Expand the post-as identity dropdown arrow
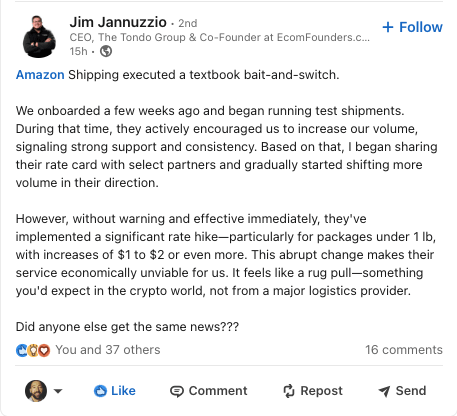This screenshot has height=416, width=457. (58, 391)
